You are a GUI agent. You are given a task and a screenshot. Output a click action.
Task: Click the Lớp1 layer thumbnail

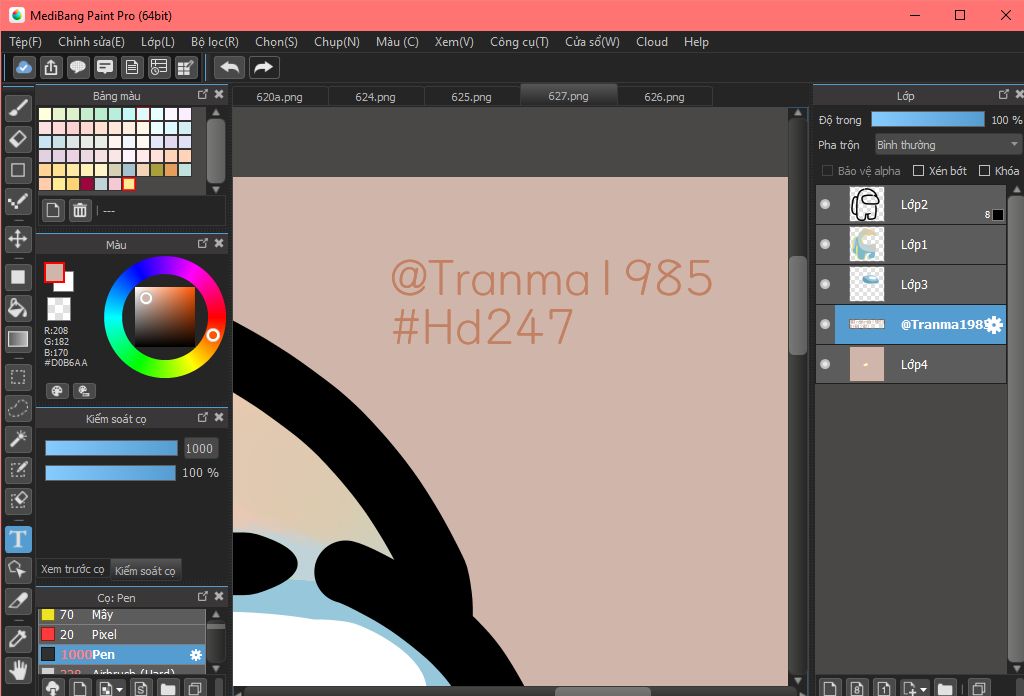tap(867, 244)
